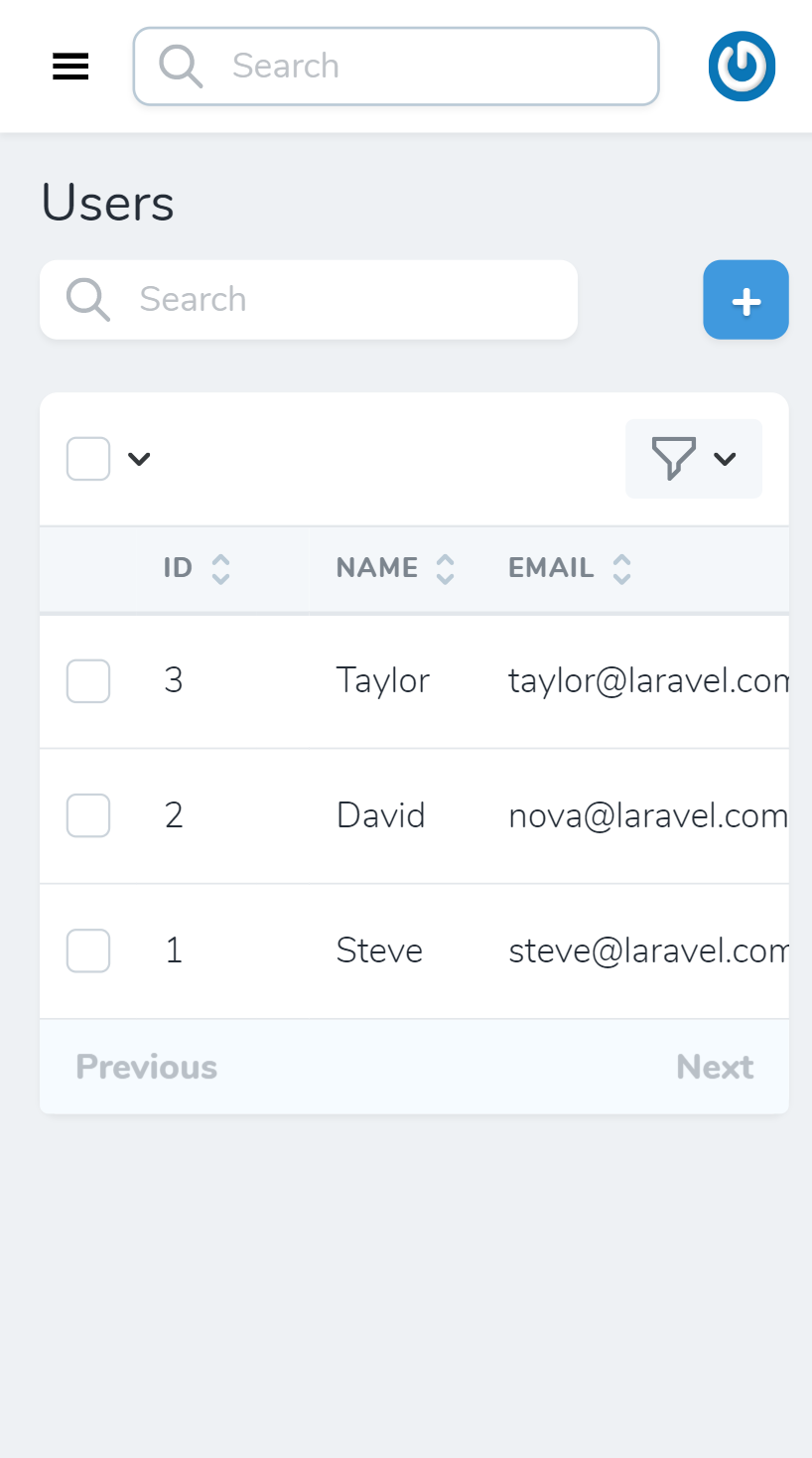Click the Nova logo in the header
Image resolution: width=812 pixels, height=1458 pixels.
(742, 66)
